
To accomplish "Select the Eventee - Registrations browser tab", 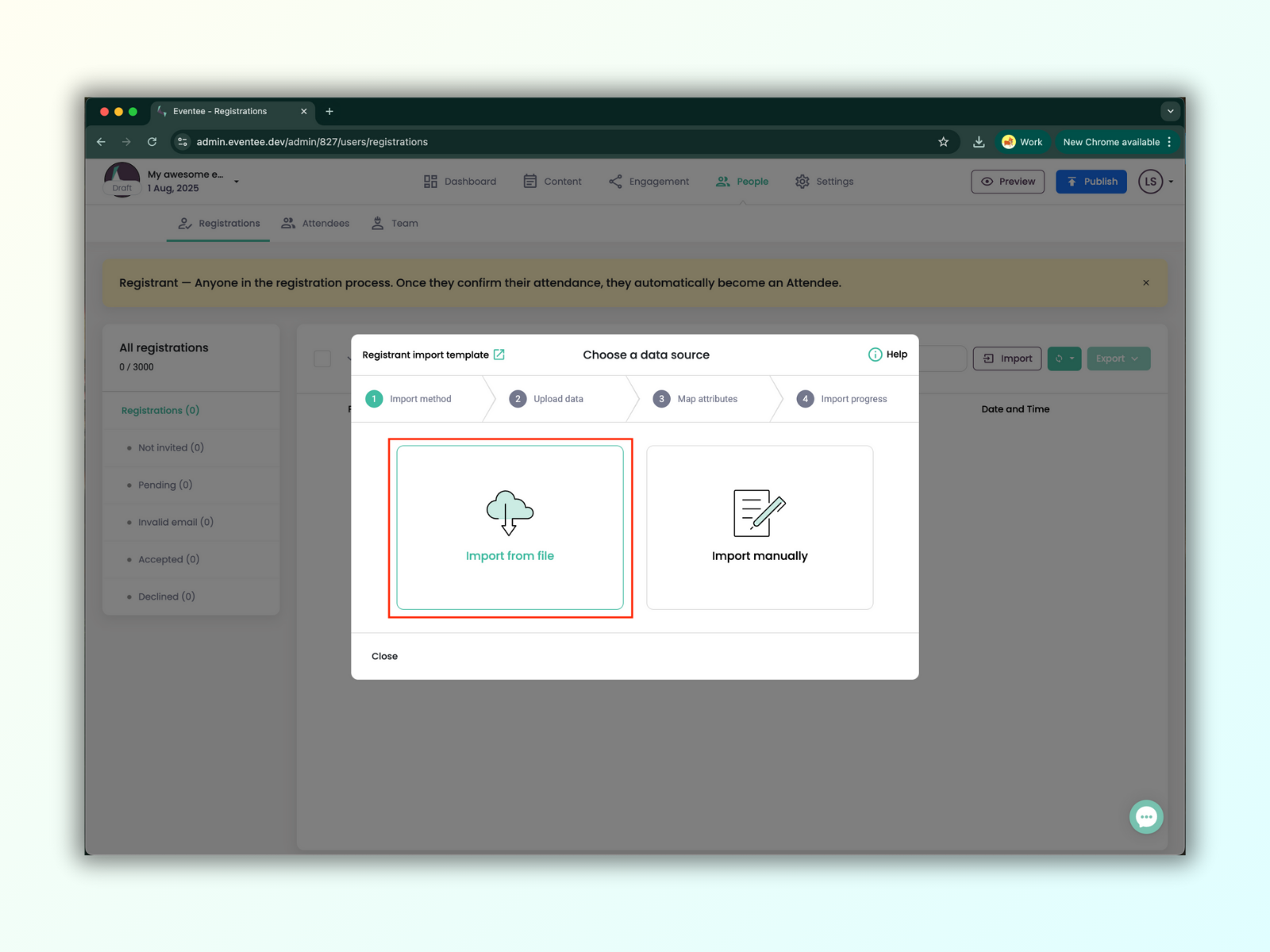I will click(x=233, y=112).
